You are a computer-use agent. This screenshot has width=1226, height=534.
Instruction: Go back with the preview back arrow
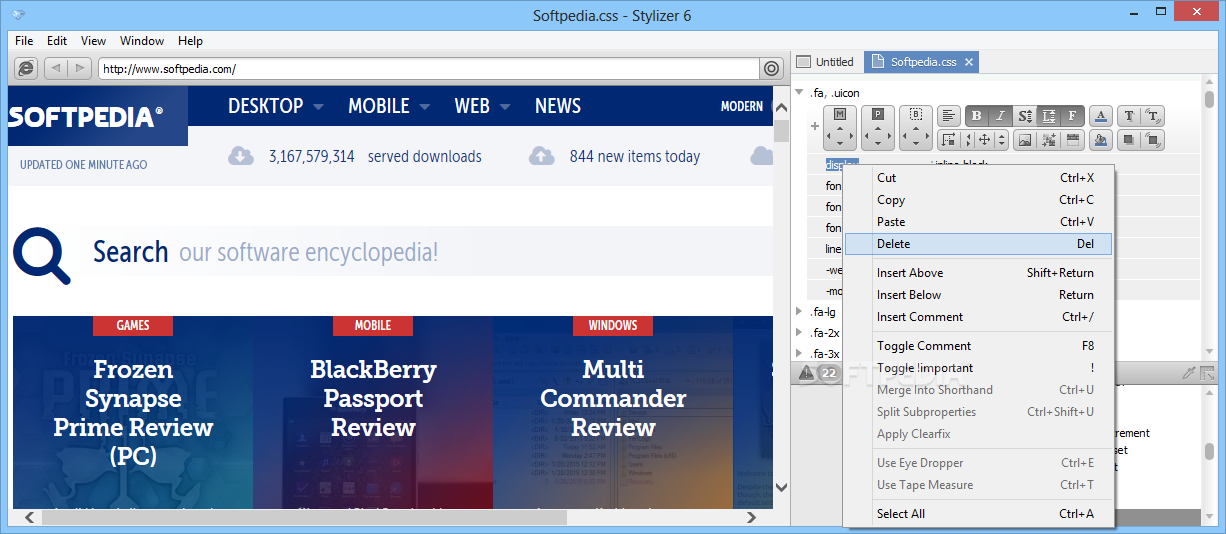point(56,68)
